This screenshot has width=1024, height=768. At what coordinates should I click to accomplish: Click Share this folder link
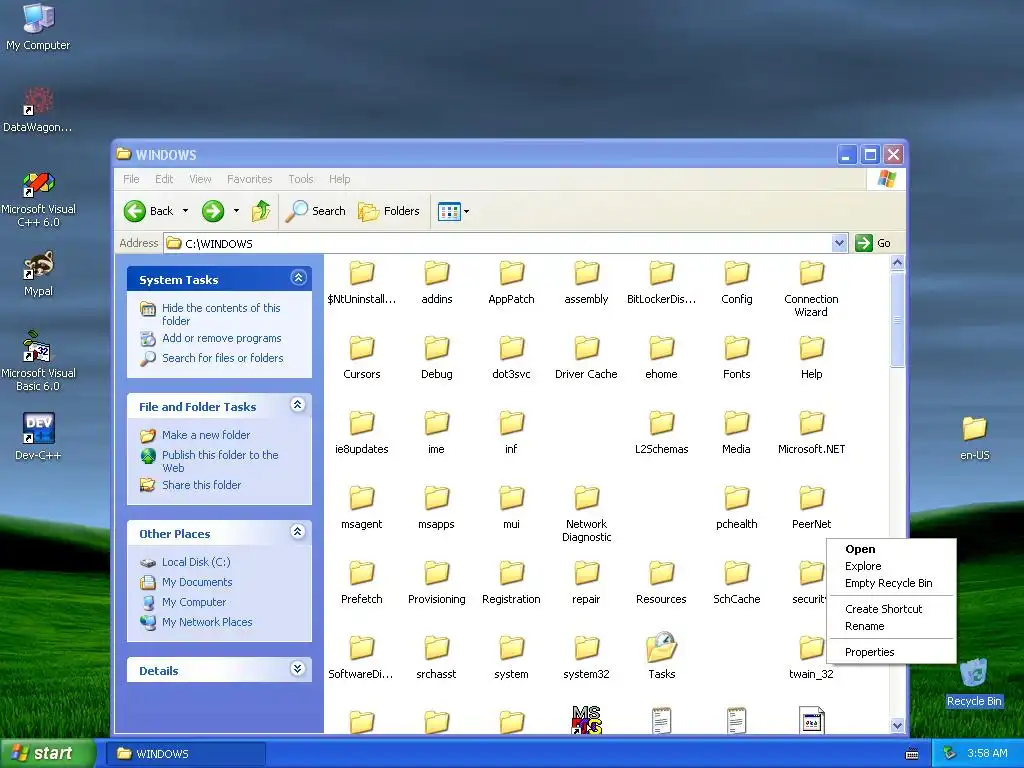[x=201, y=485]
